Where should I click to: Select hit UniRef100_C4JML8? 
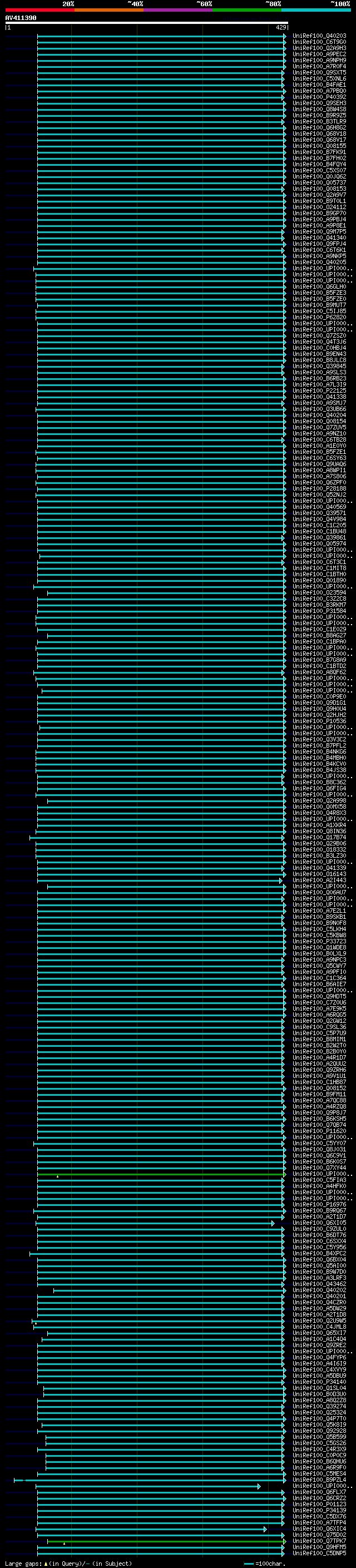coord(319,1327)
